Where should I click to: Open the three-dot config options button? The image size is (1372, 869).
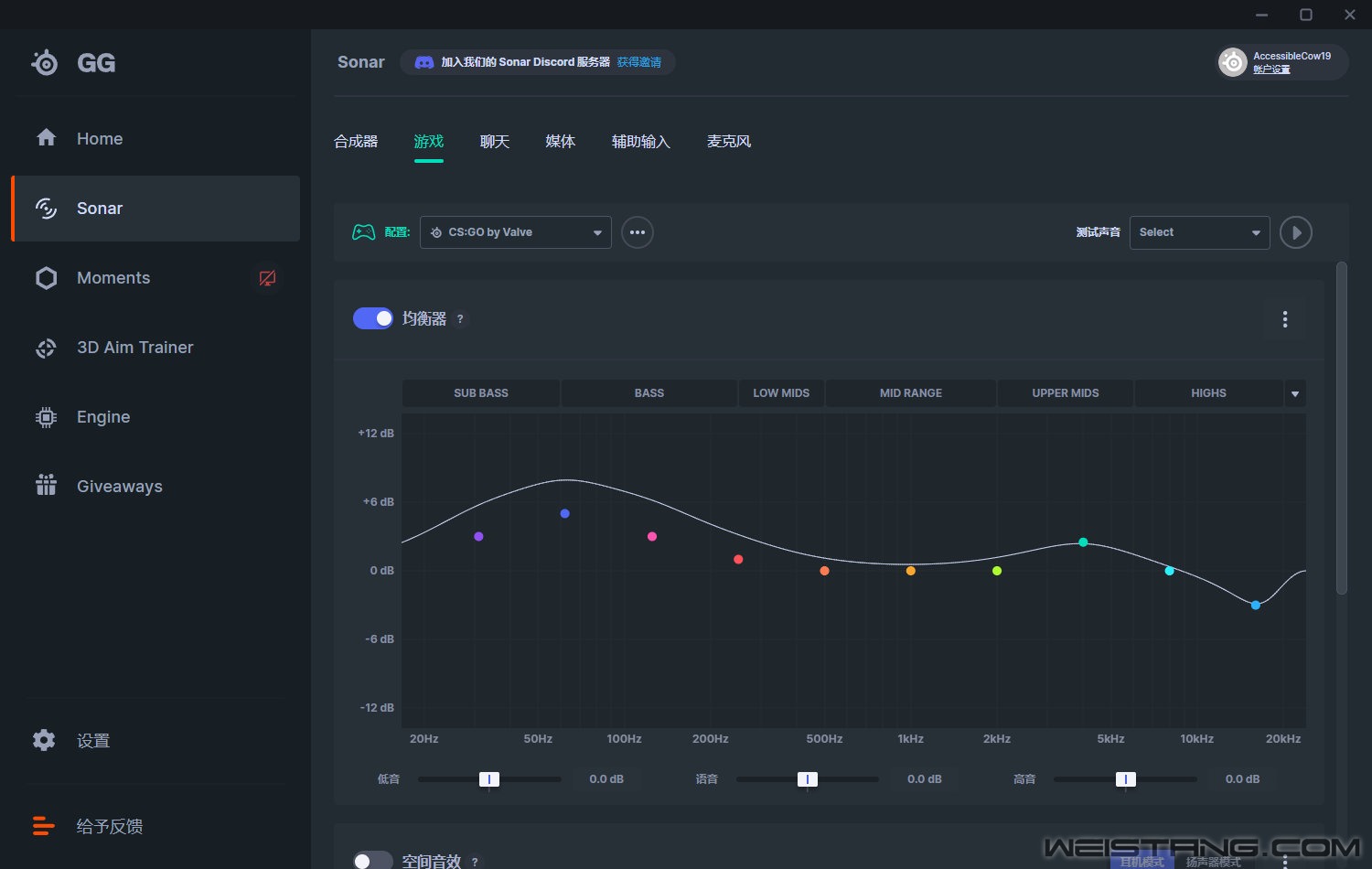(x=638, y=232)
